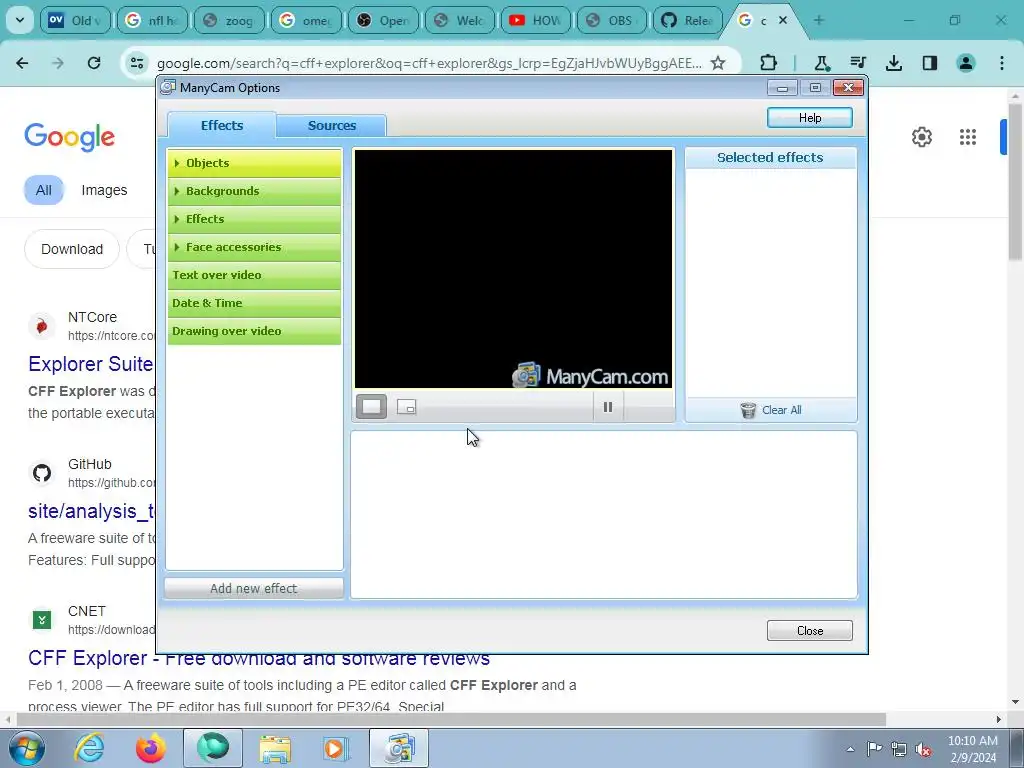Viewport: 1024px width, 768px height.
Task: Click the Chrome address bar URL
Action: (x=430, y=63)
